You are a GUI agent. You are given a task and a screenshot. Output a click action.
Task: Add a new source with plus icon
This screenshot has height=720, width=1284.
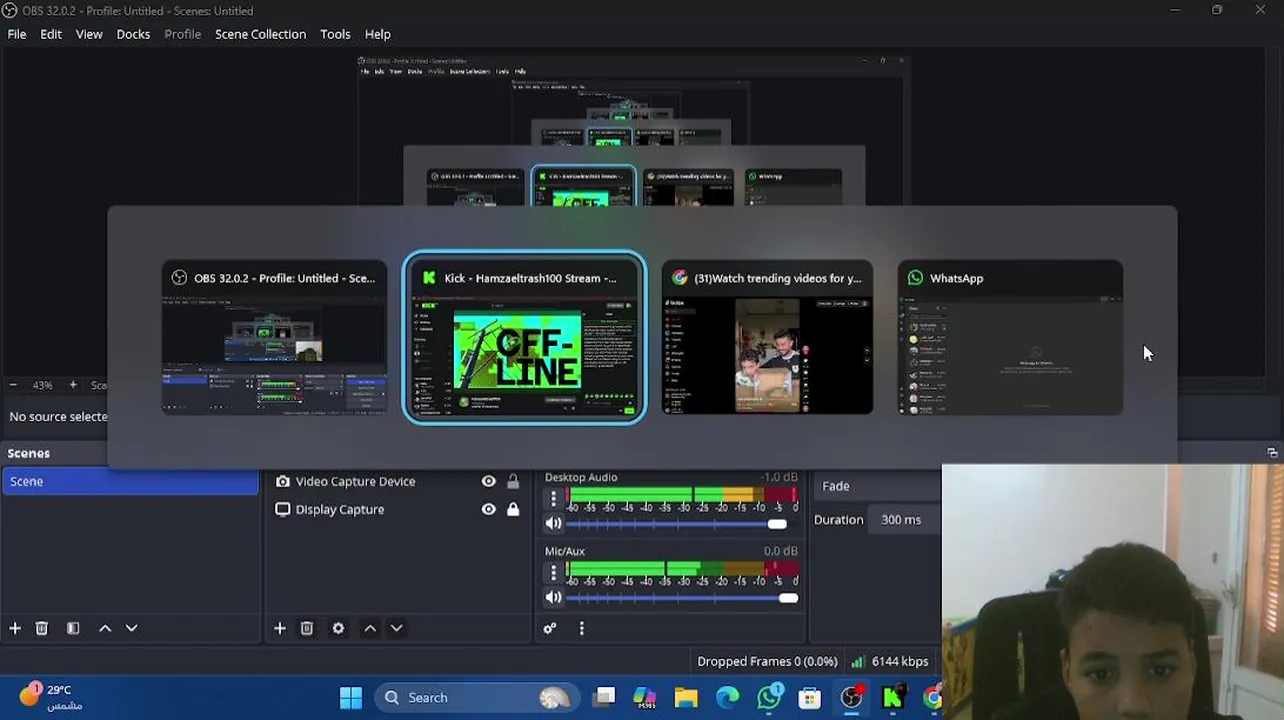pos(280,628)
